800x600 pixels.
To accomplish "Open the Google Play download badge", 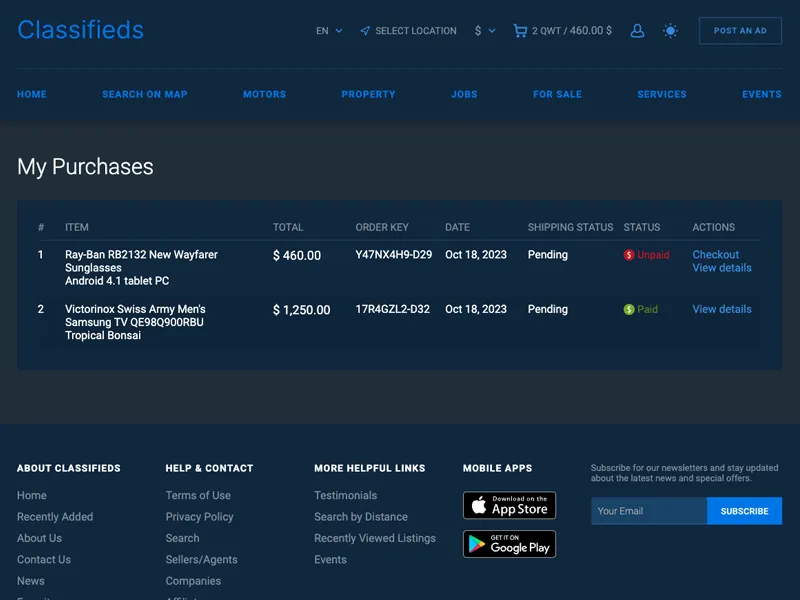I will pos(509,544).
